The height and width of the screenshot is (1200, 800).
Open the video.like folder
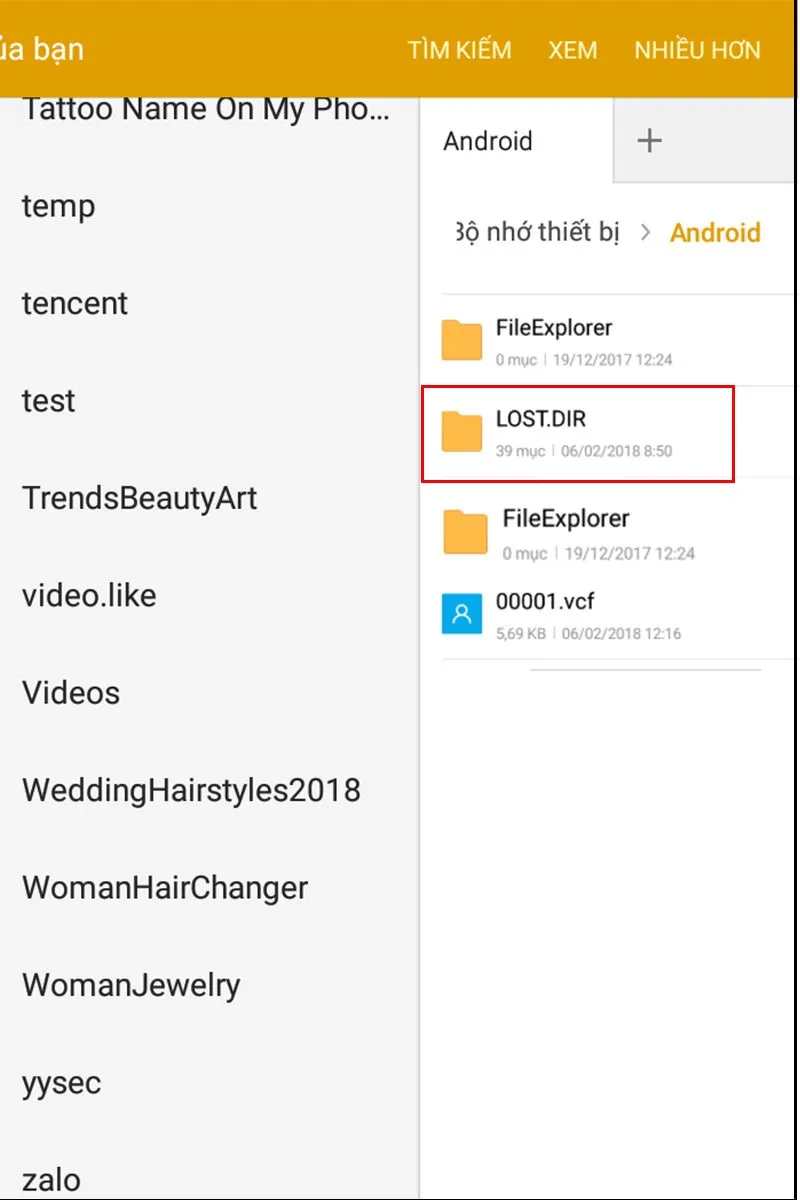coord(89,596)
